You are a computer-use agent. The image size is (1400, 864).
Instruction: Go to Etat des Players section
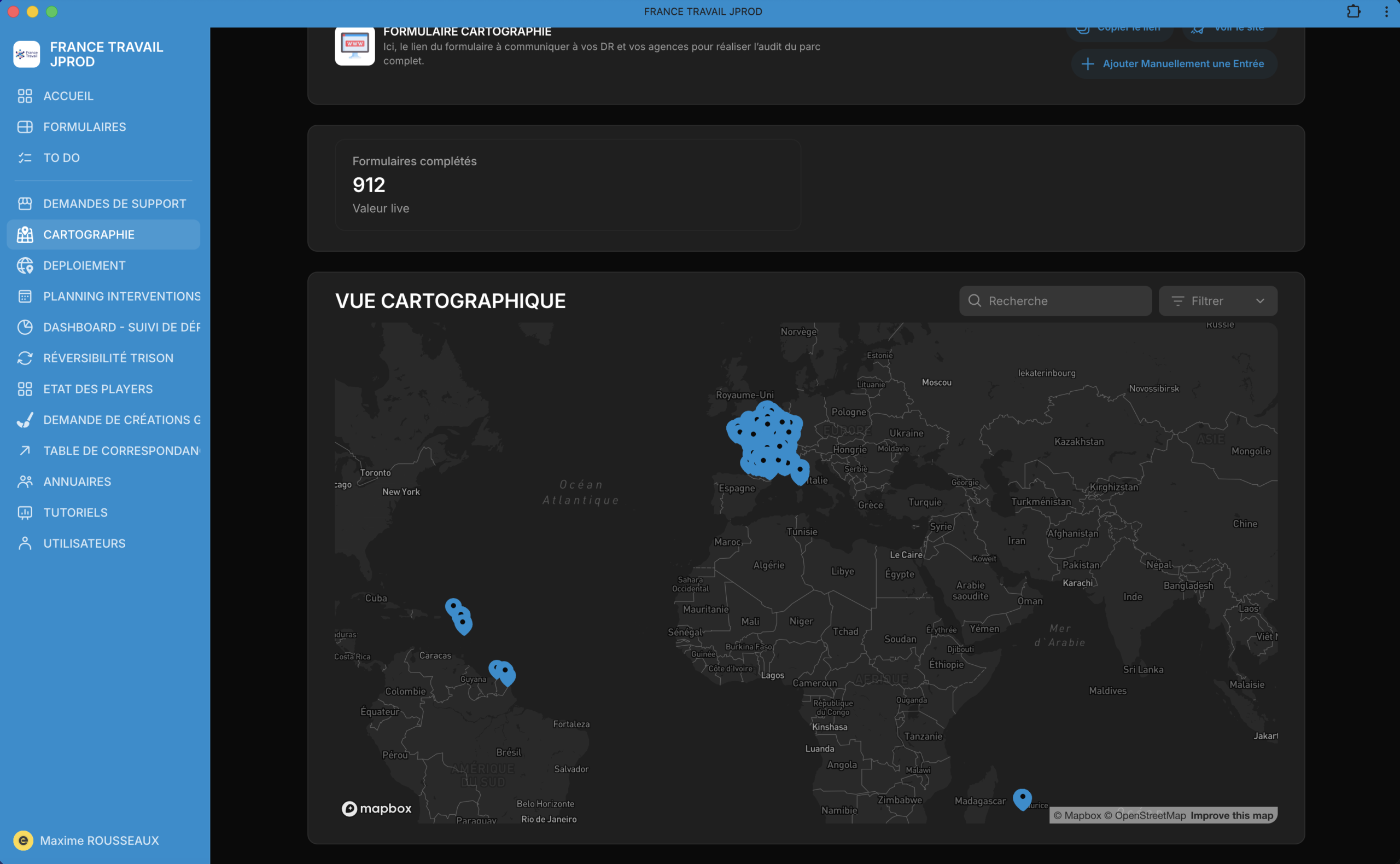point(98,389)
